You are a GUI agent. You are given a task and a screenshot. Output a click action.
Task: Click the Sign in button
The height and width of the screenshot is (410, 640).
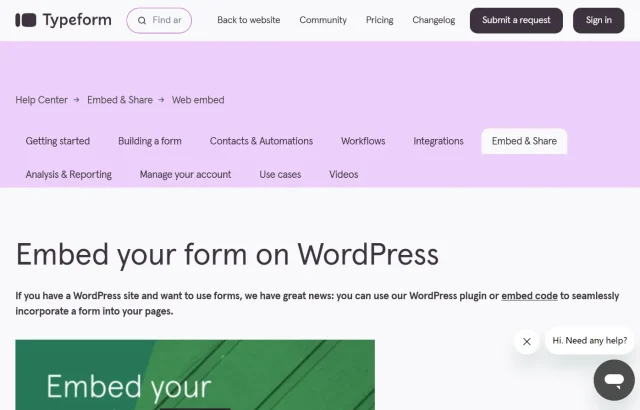pos(599,20)
